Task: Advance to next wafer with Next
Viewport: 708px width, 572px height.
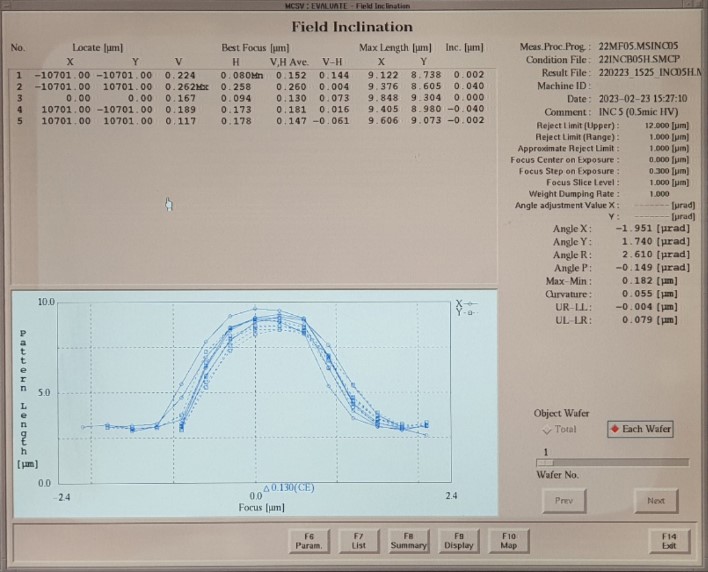Action: point(655,500)
